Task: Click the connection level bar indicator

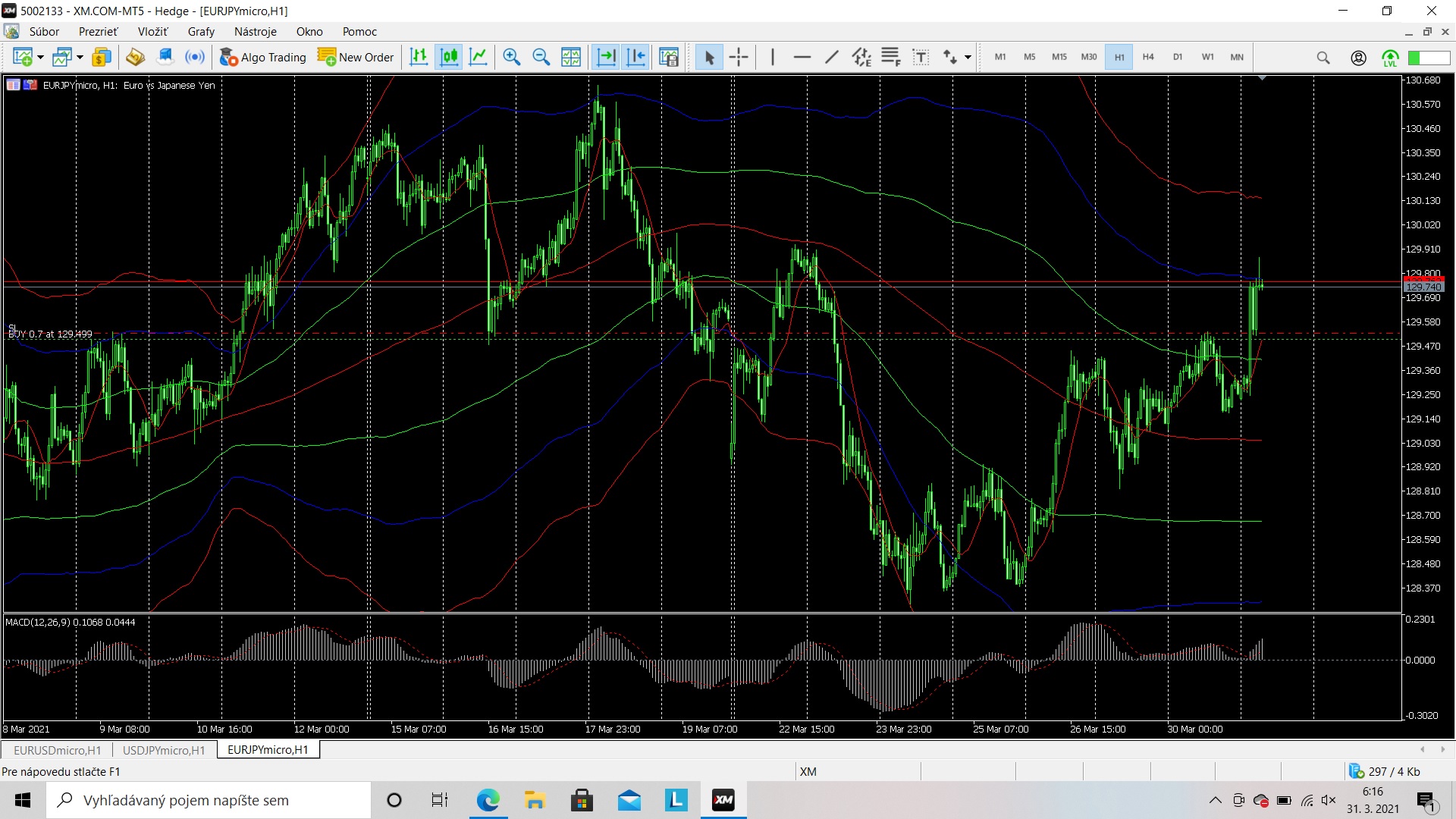Action: (1429, 58)
